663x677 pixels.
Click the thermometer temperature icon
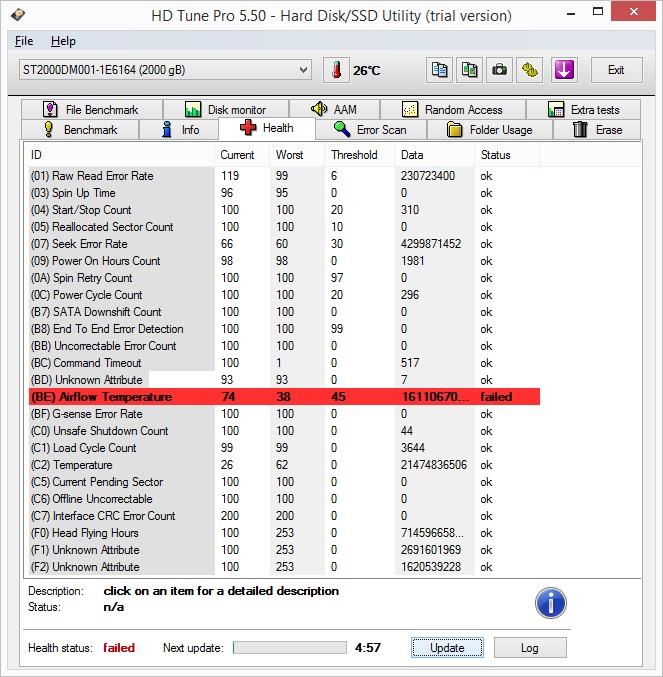[336, 70]
